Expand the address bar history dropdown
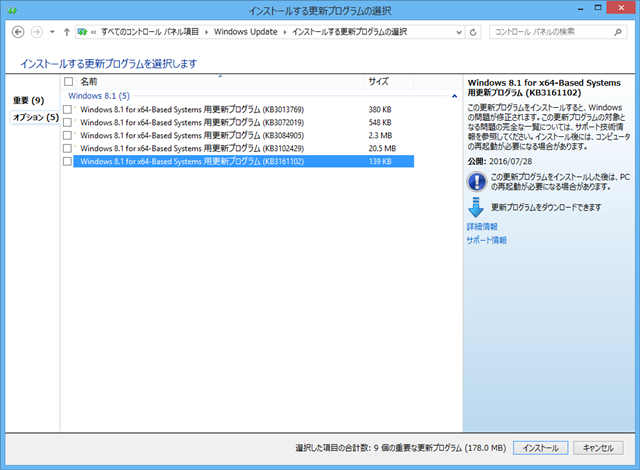The width and height of the screenshot is (640, 470). [459, 32]
